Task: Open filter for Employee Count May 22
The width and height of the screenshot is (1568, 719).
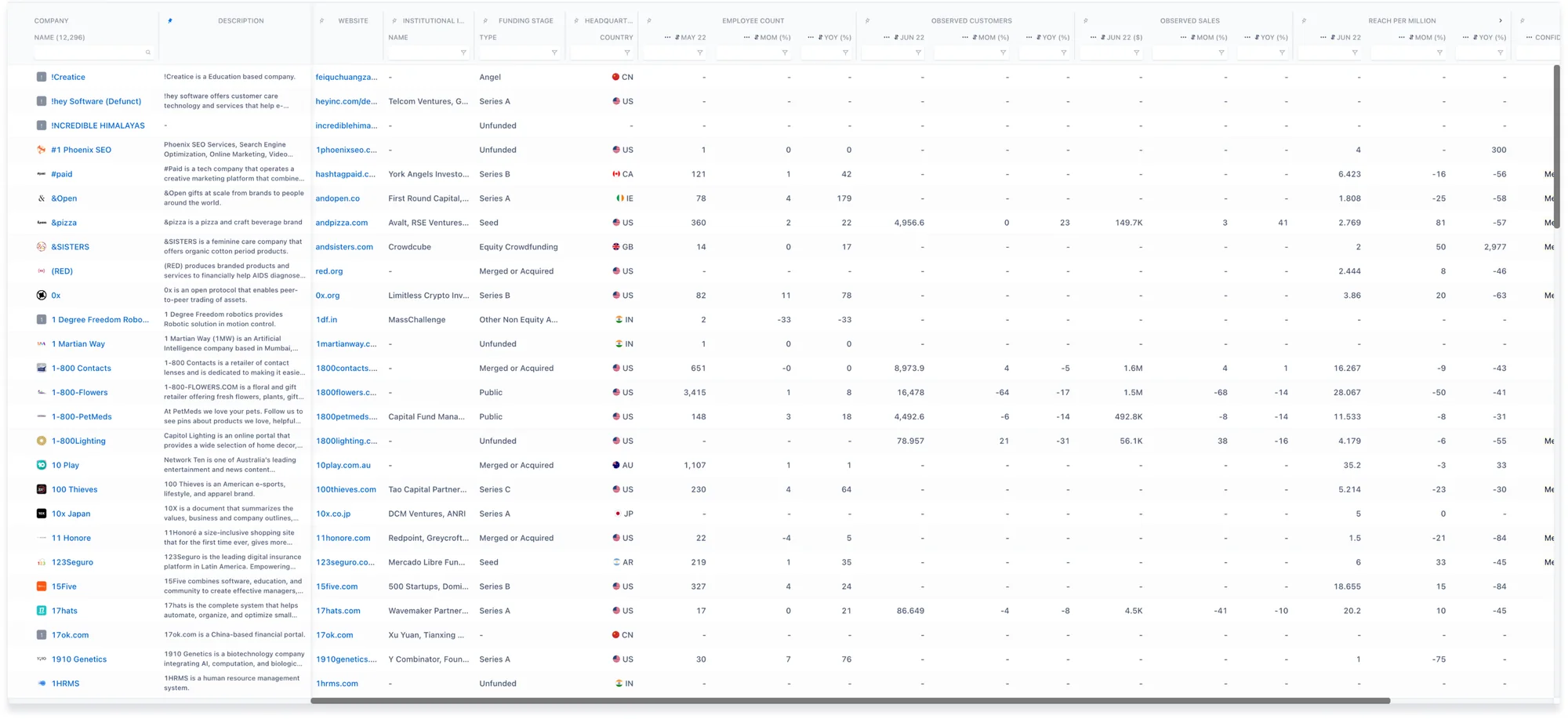Action: [x=700, y=53]
